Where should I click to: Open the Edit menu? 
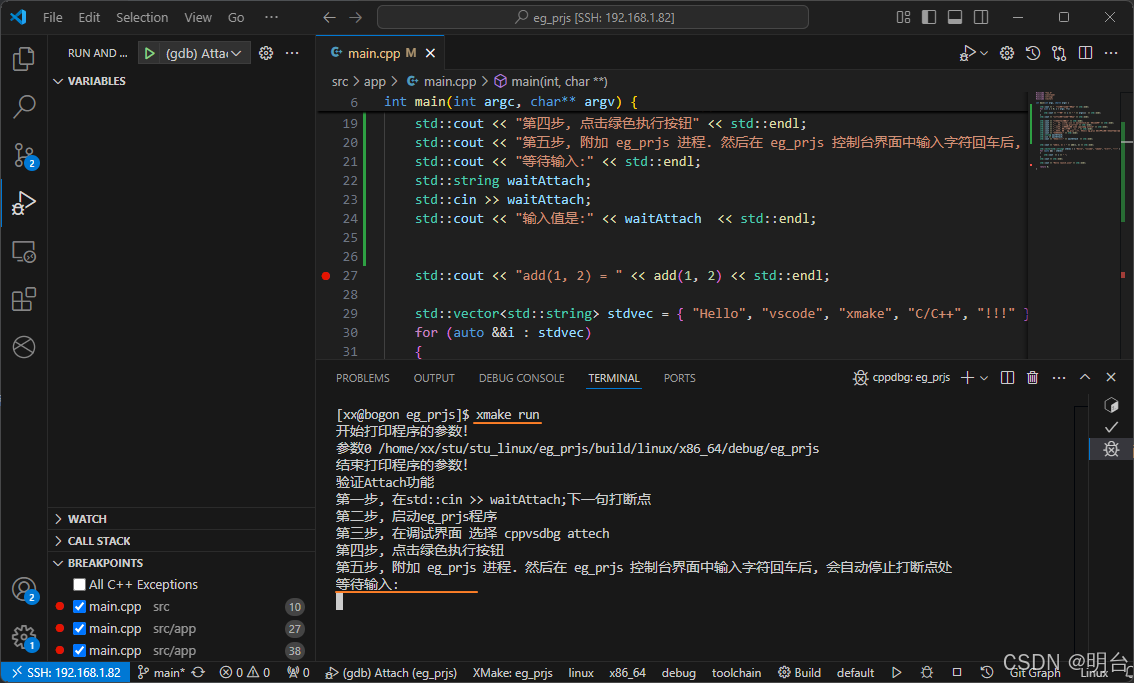(x=89, y=17)
